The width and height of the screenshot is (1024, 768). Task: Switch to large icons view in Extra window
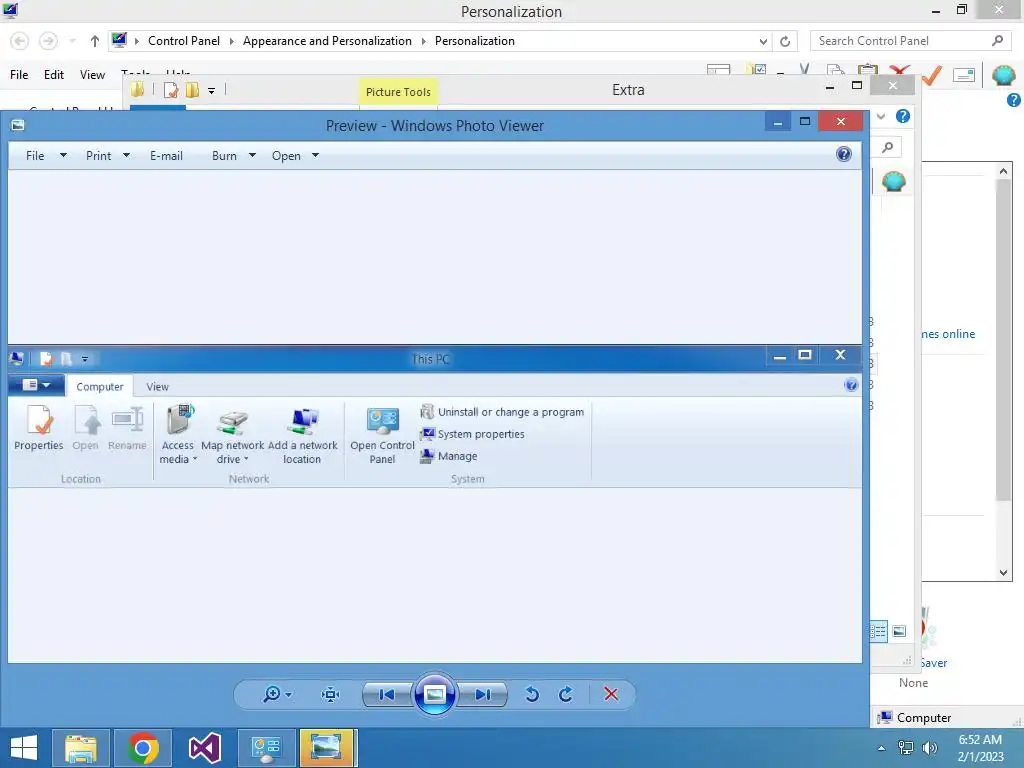point(899,631)
